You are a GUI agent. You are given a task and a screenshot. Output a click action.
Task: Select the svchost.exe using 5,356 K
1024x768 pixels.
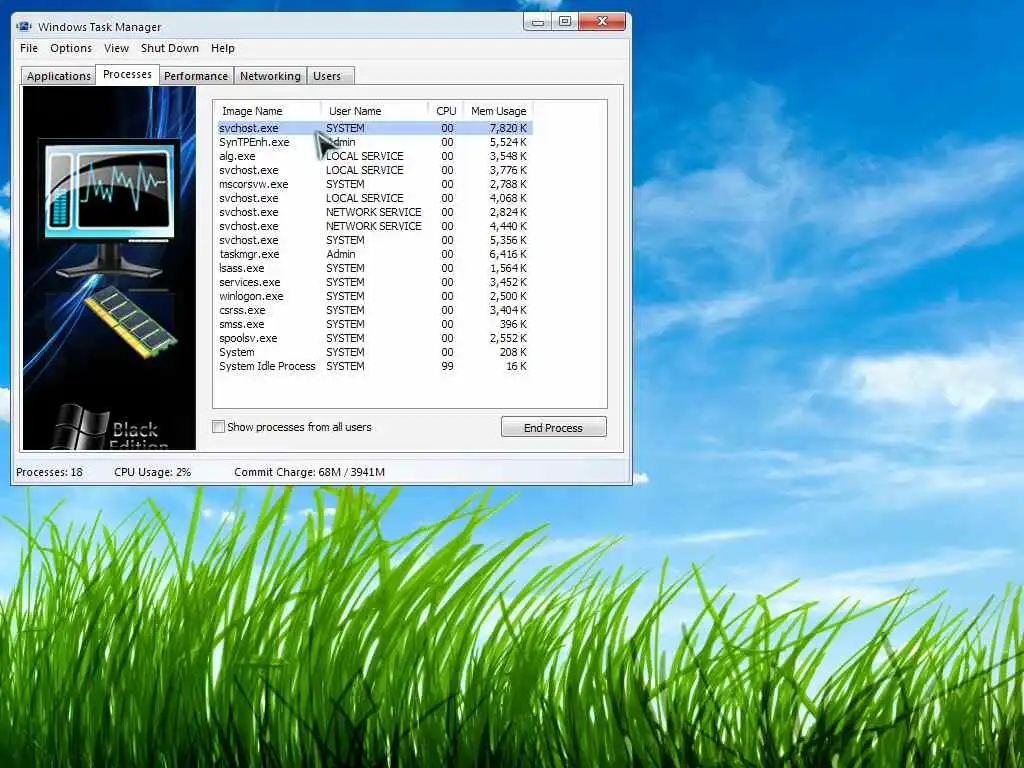click(x=374, y=240)
